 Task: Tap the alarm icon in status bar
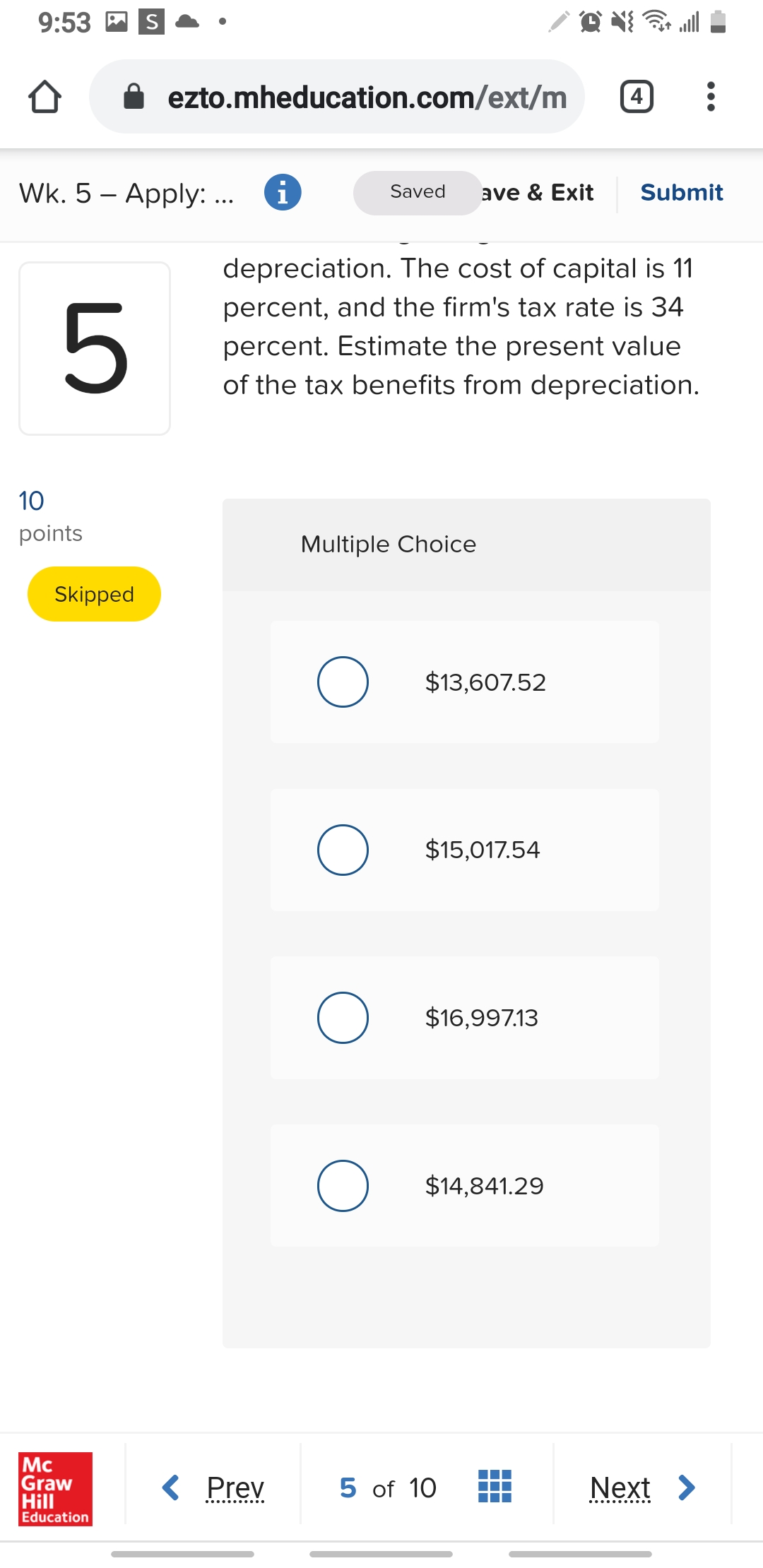click(590, 22)
